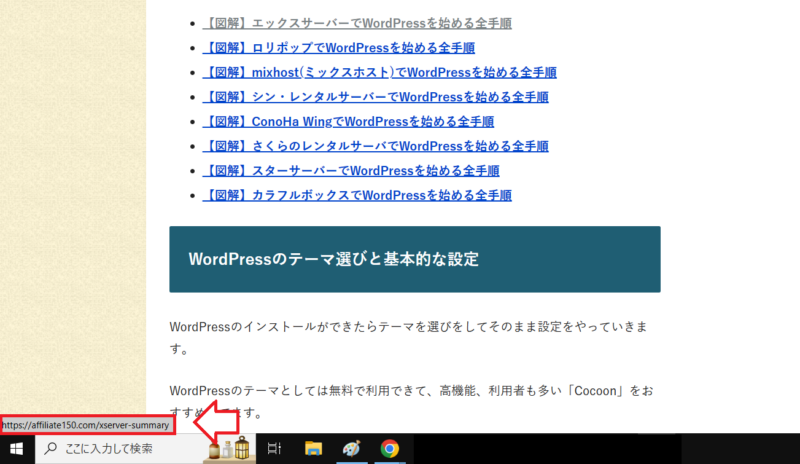This screenshot has width=800, height=464.
Task: Open the エックスサーバー WordPress guide link
Action: (x=357, y=23)
